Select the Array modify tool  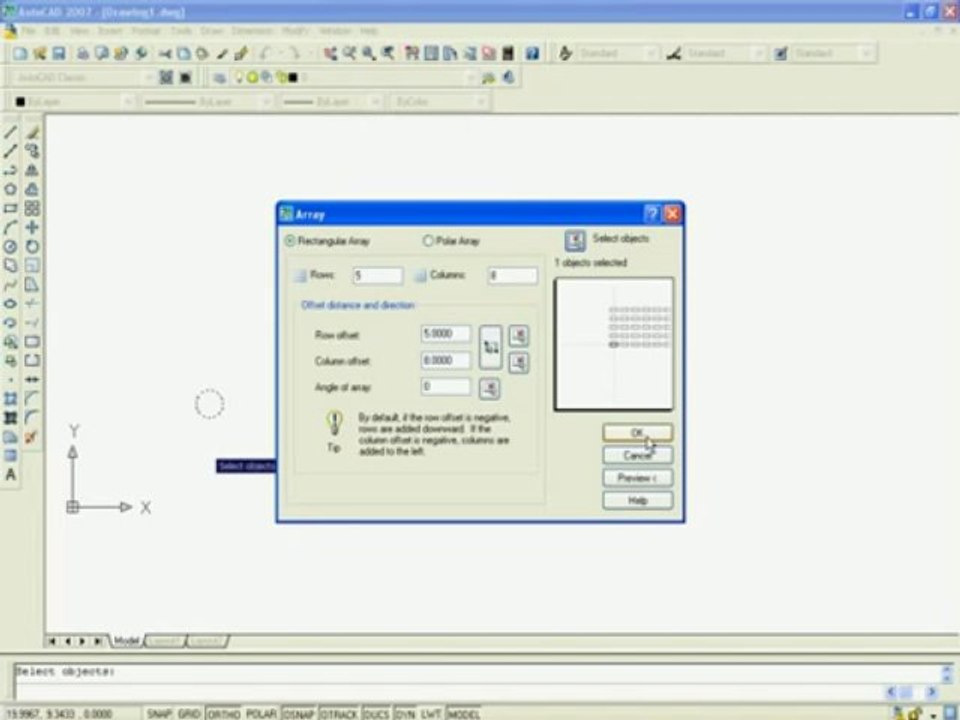[x=32, y=208]
